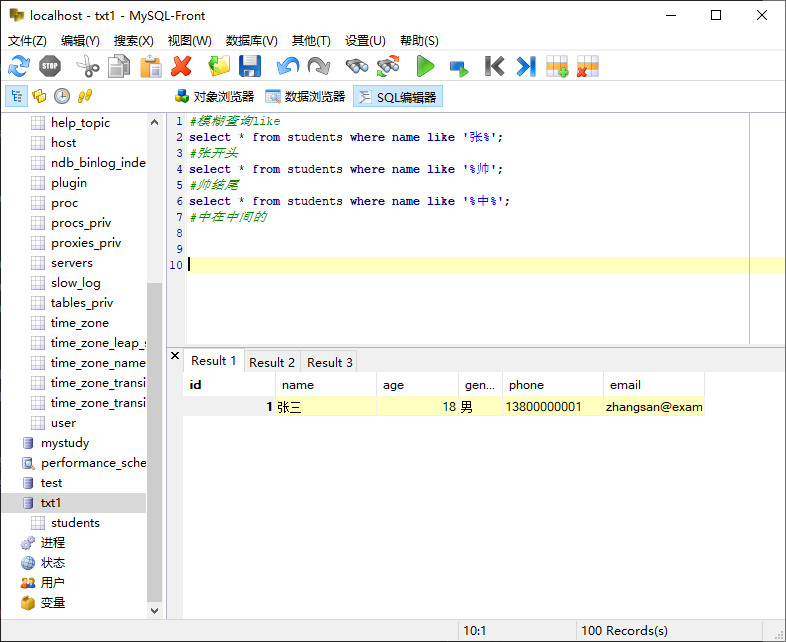Click the red X delete icon
The height and width of the screenshot is (642, 786).
tap(181, 67)
